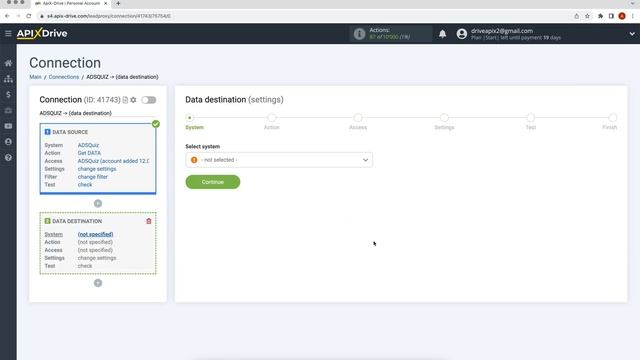Open the help question icon in the sidebar
Viewport: 640px width, 360px height.
pyautogui.click(x=8, y=158)
